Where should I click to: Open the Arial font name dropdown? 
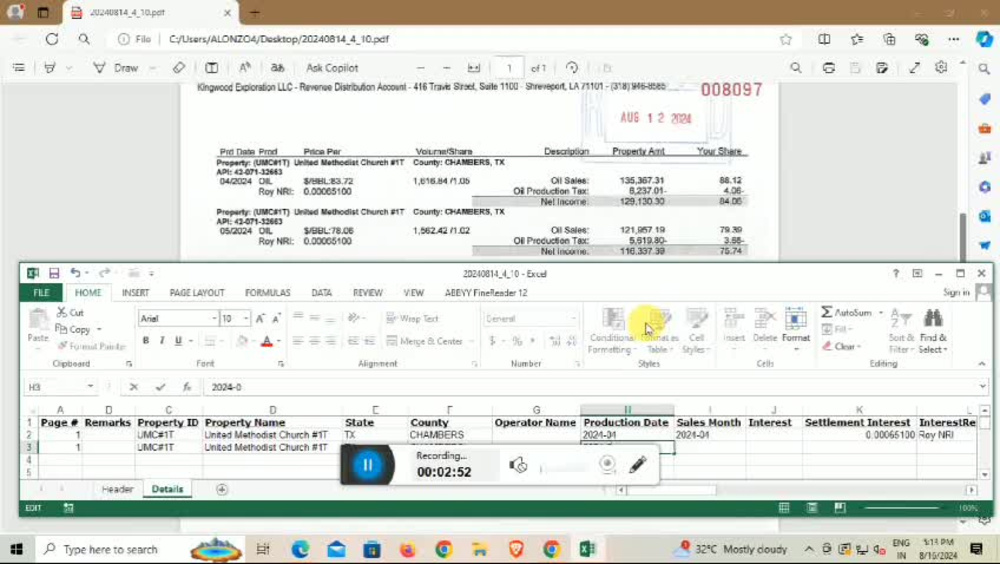214,318
